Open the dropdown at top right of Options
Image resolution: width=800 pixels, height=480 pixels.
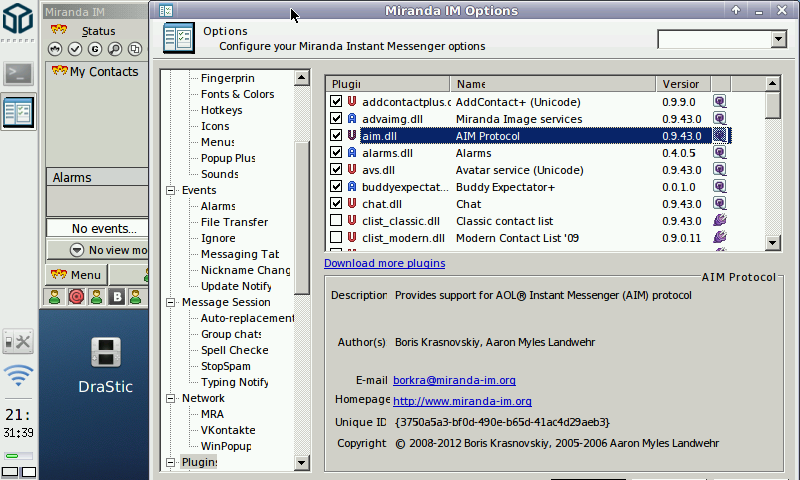point(778,39)
